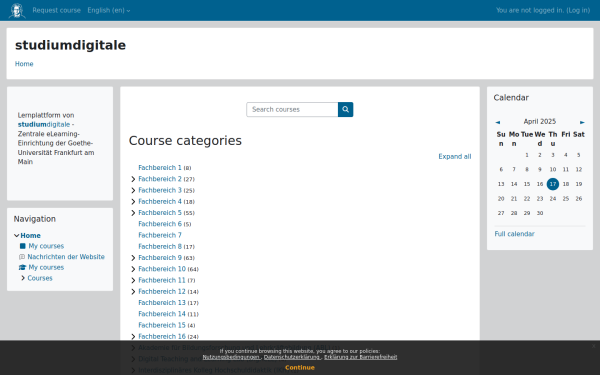Expand the Fachbereich 10 category
This screenshot has width=600, height=375.
(x=133, y=269)
